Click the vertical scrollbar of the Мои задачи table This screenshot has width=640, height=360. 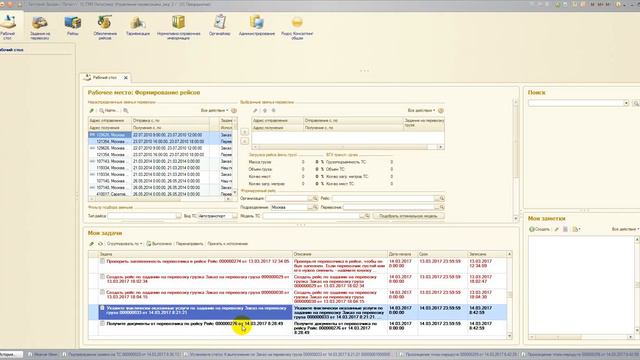click(509, 295)
